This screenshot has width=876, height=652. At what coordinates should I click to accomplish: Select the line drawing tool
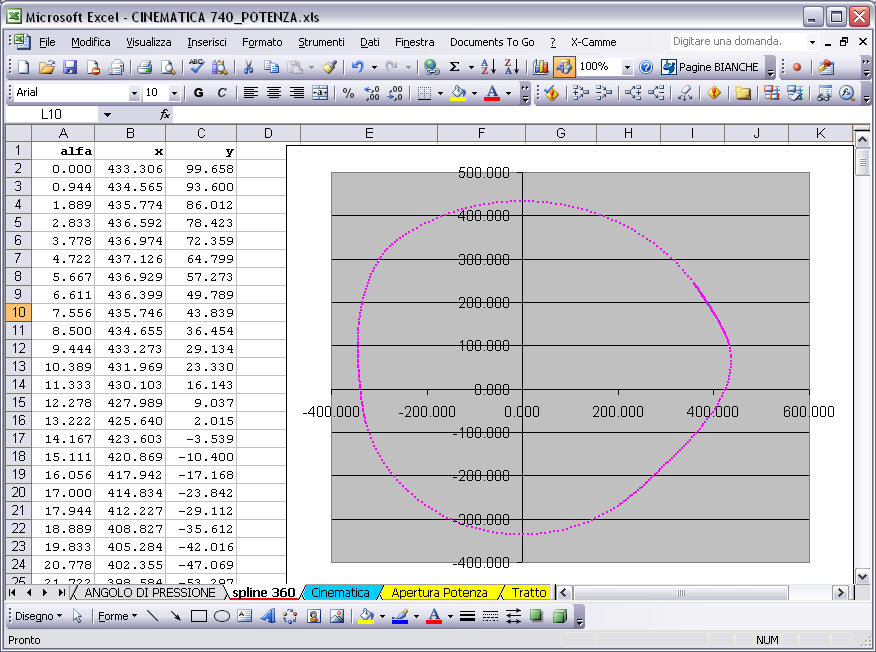coord(153,616)
